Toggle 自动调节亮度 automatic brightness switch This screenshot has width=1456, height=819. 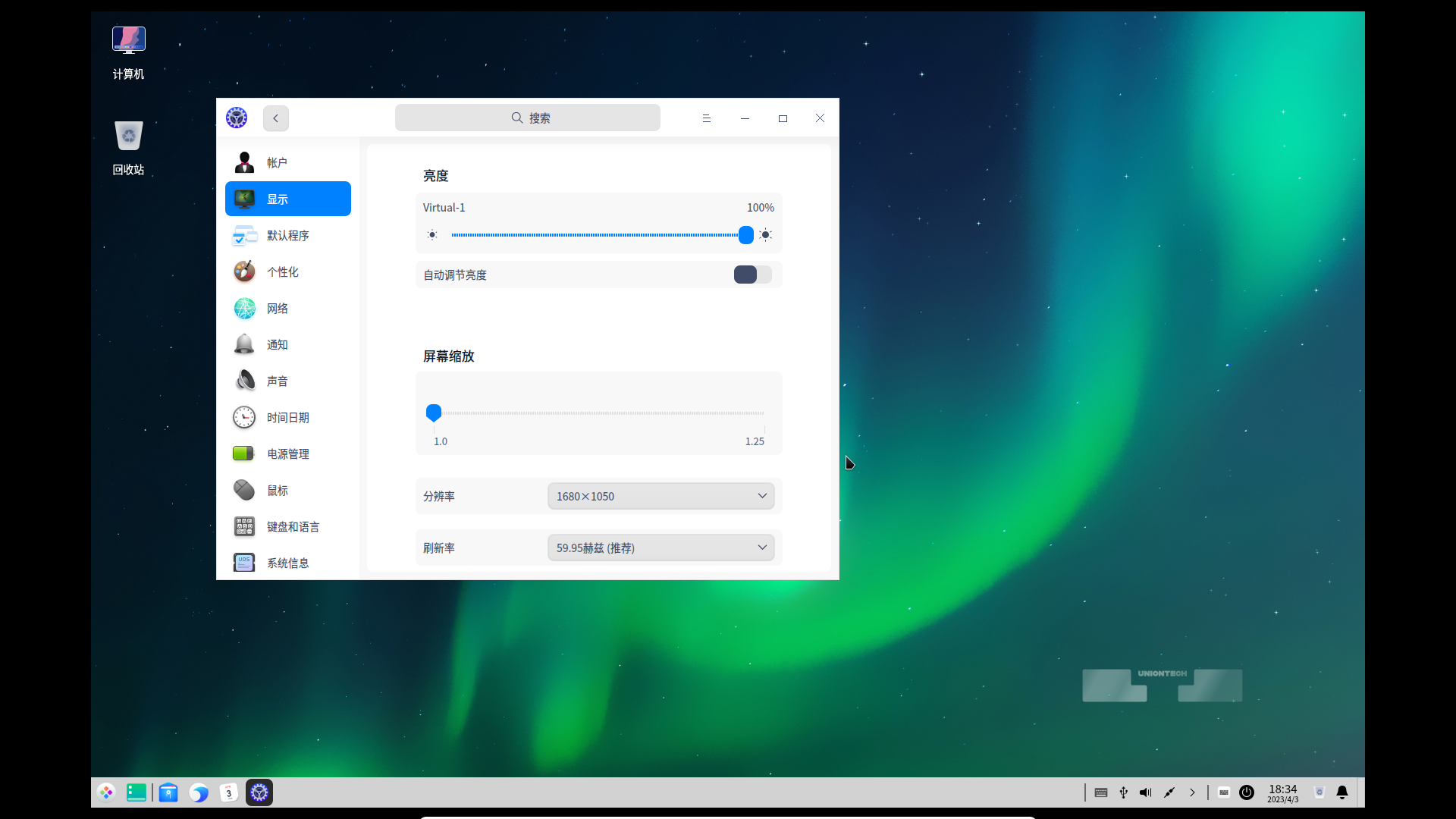[x=752, y=275]
